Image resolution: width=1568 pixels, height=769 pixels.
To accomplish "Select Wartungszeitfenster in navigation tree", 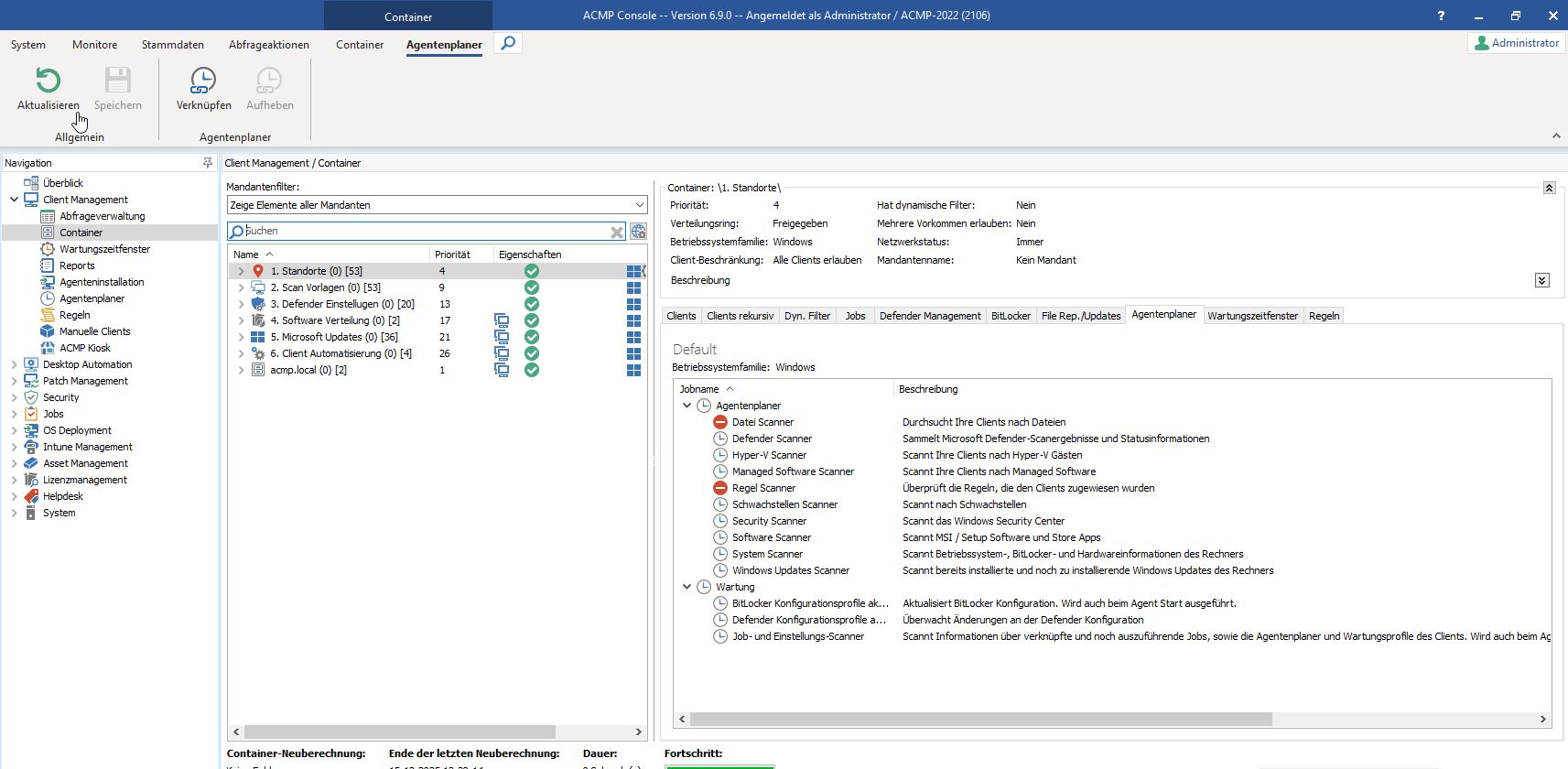I will click(x=104, y=249).
